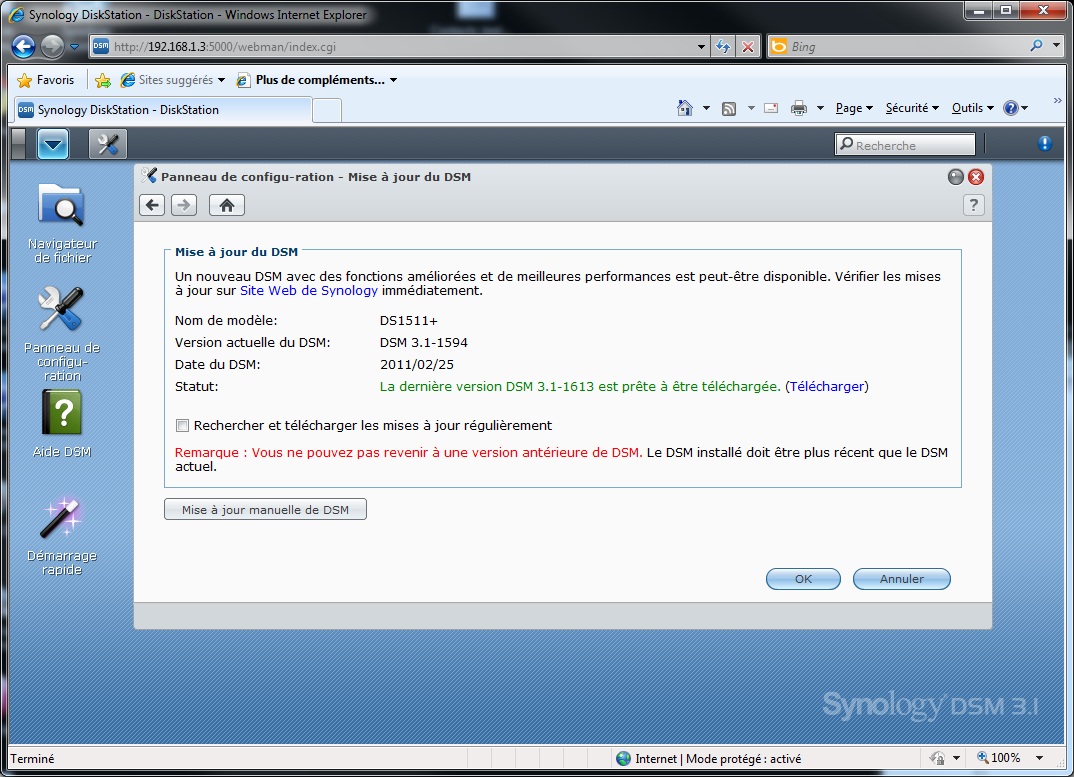Click Mise à jour manuelle de DSM
Viewport: 1074px width, 777px height.
pos(265,509)
